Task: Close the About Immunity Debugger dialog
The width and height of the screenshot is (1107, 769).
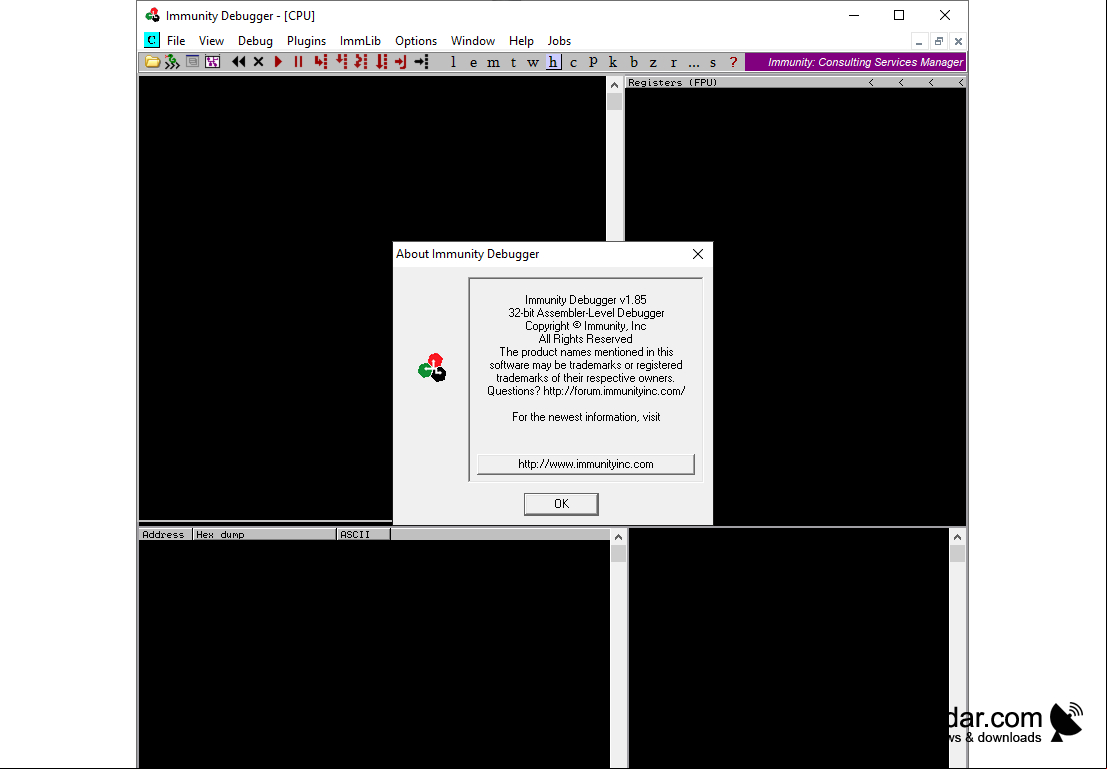Action: pos(698,254)
